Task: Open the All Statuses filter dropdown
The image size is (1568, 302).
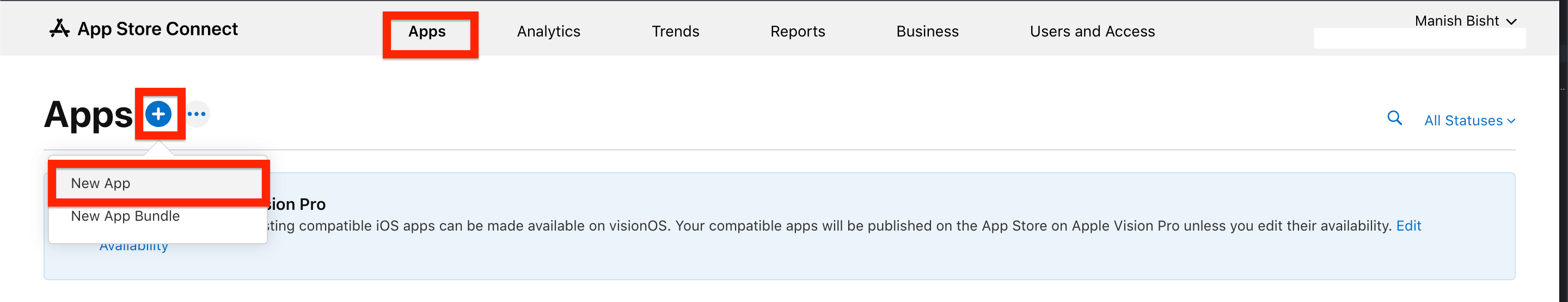Action: [x=1469, y=120]
